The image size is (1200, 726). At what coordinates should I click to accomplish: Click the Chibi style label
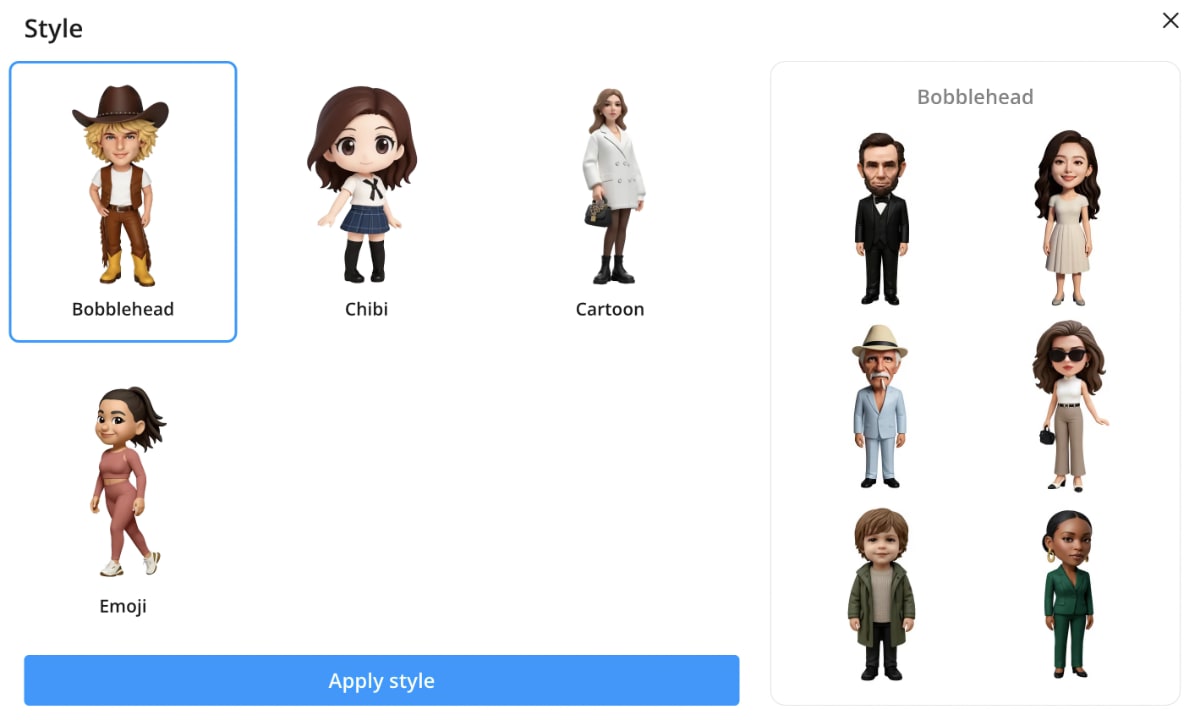(366, 309)
